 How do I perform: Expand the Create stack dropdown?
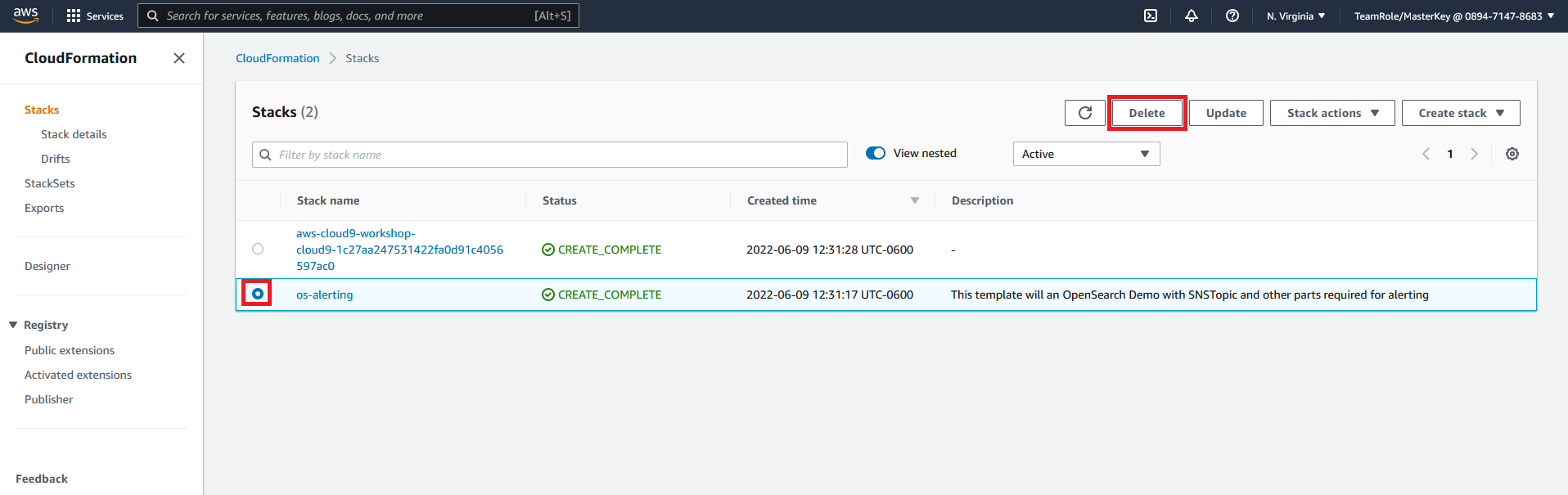(x=1461, y=113)
